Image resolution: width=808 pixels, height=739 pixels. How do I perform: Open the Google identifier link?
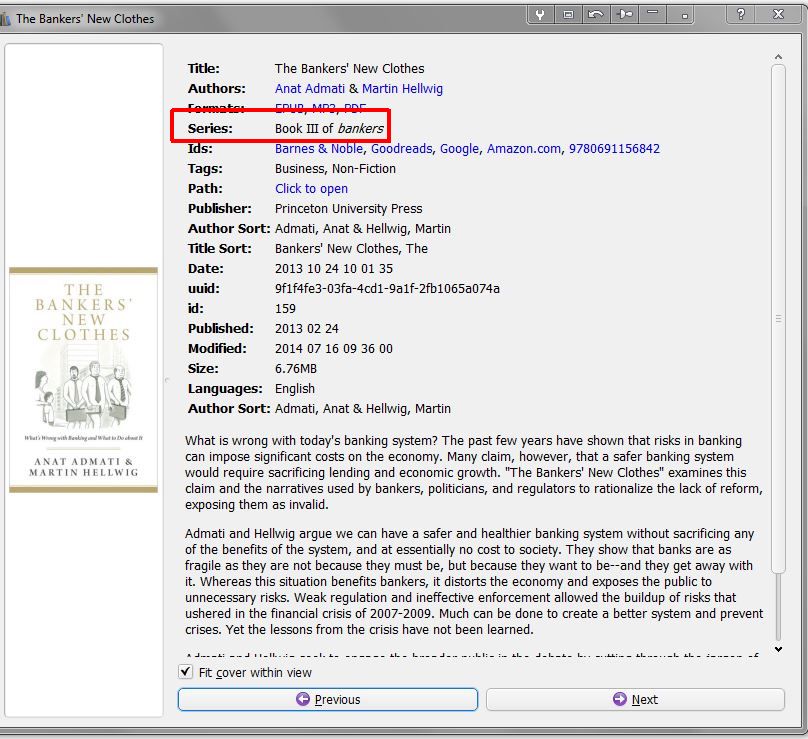[459, 148]
